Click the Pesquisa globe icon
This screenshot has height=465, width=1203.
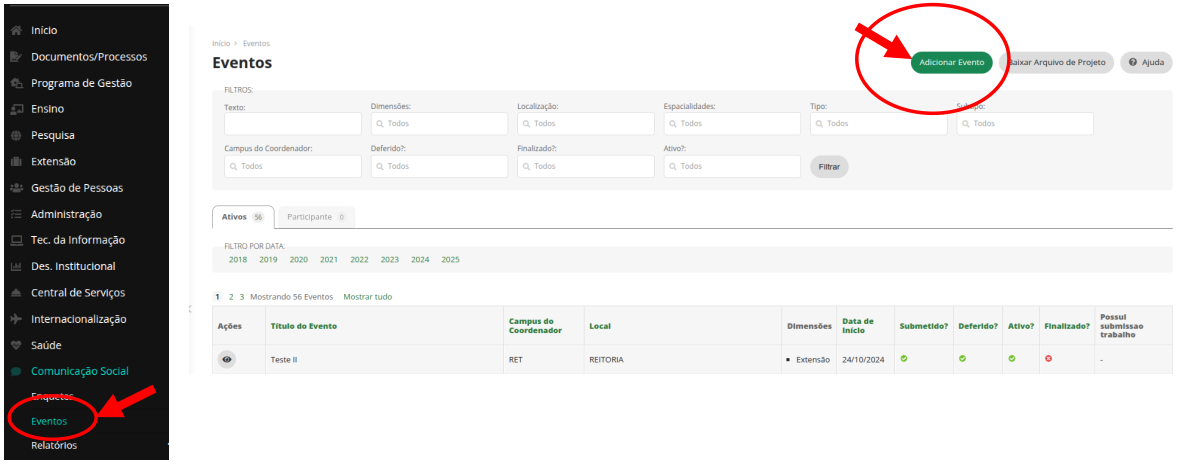pyautogui.click(x=16, y=135)
